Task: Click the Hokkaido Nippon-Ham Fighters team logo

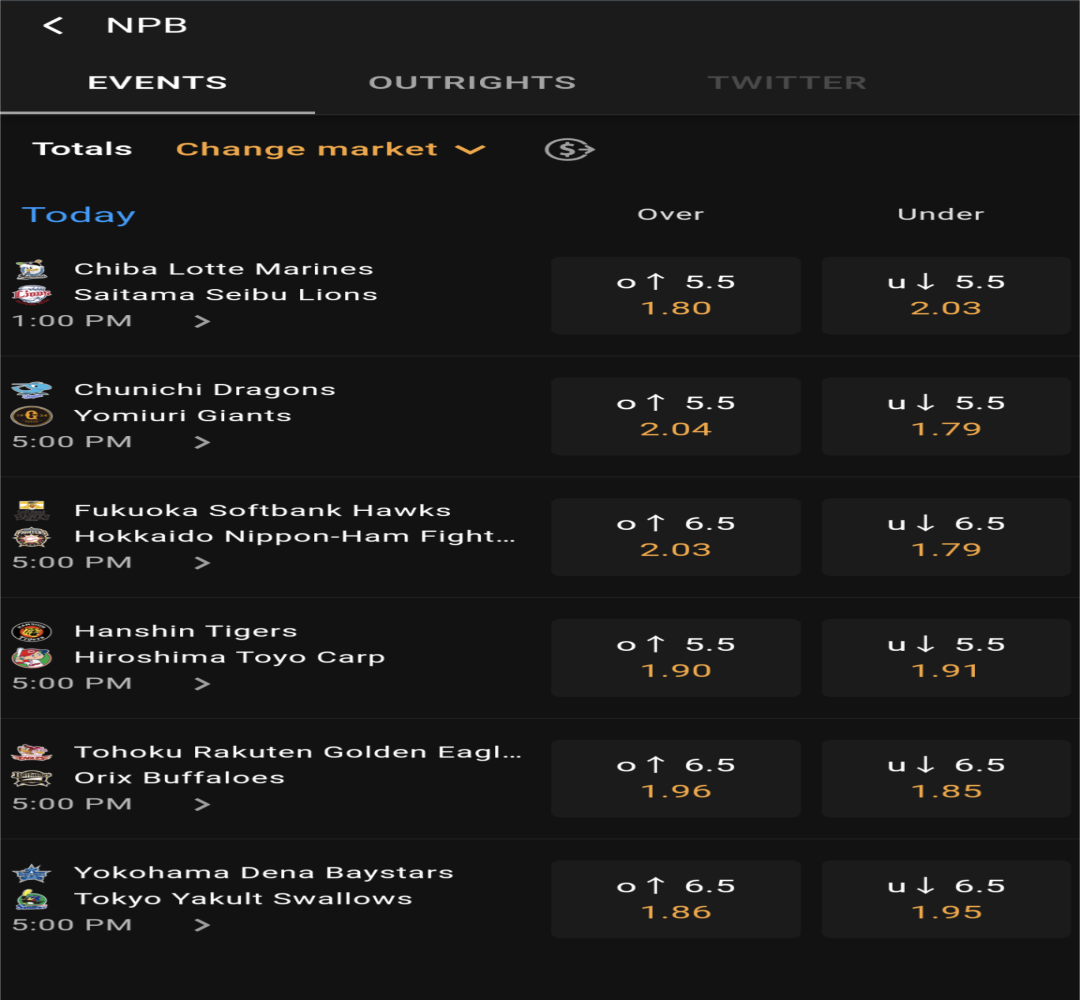Action: point(32,537)
